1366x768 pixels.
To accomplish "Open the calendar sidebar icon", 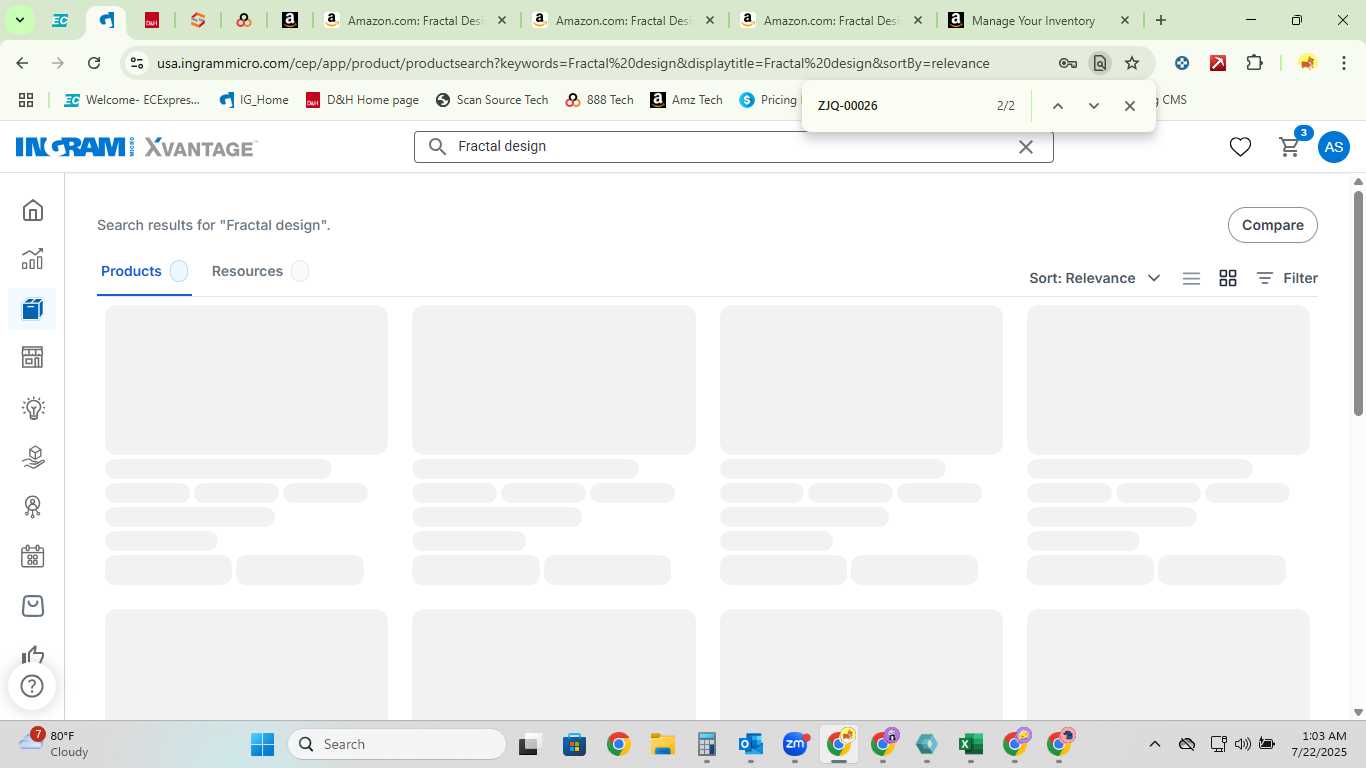I will coord(32,556).
